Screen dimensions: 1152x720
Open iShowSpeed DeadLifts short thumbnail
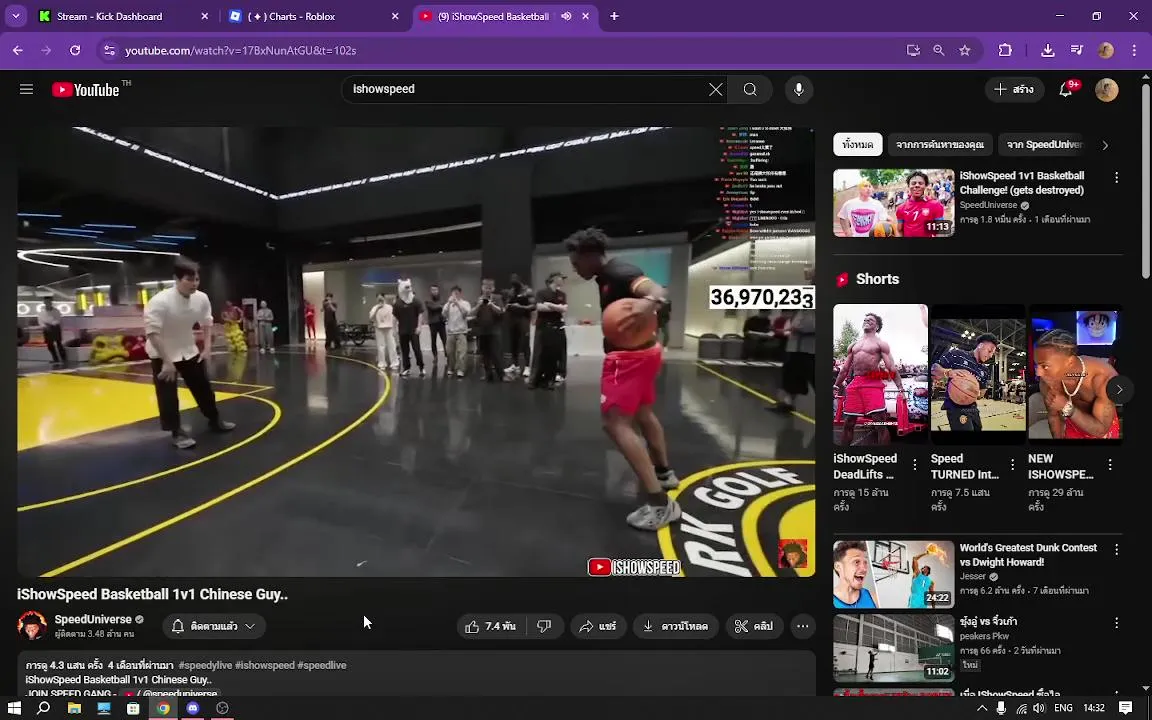pyautogui.click(x=880, y=374)
